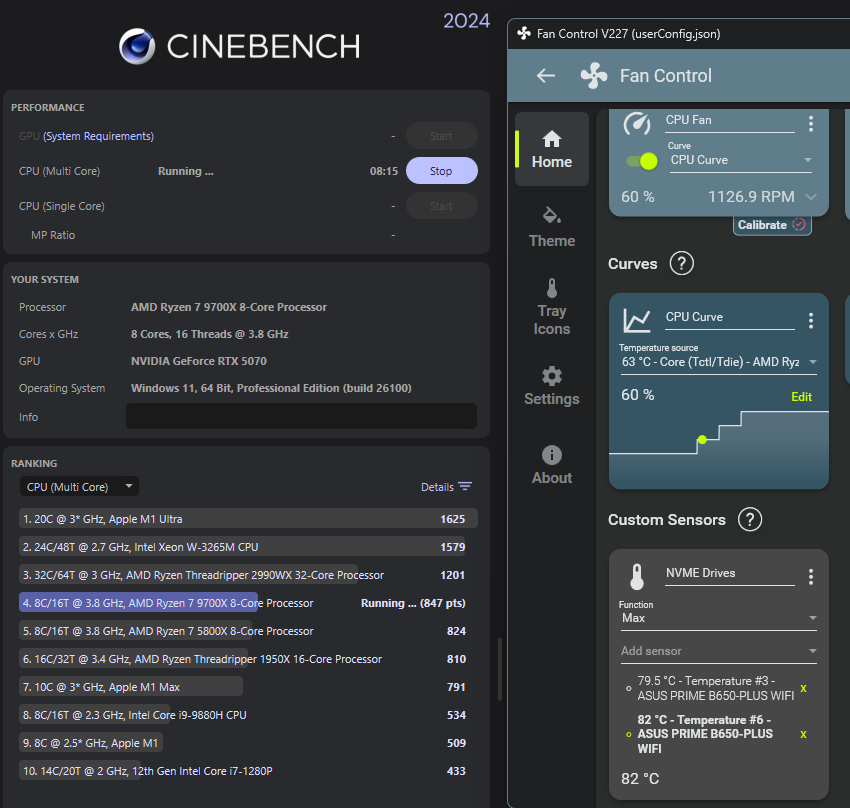Viewport: 850px width, 808px height.
Task: Open the CPU (Multi Core) ranking dropdown
Action: click(79, 487)
